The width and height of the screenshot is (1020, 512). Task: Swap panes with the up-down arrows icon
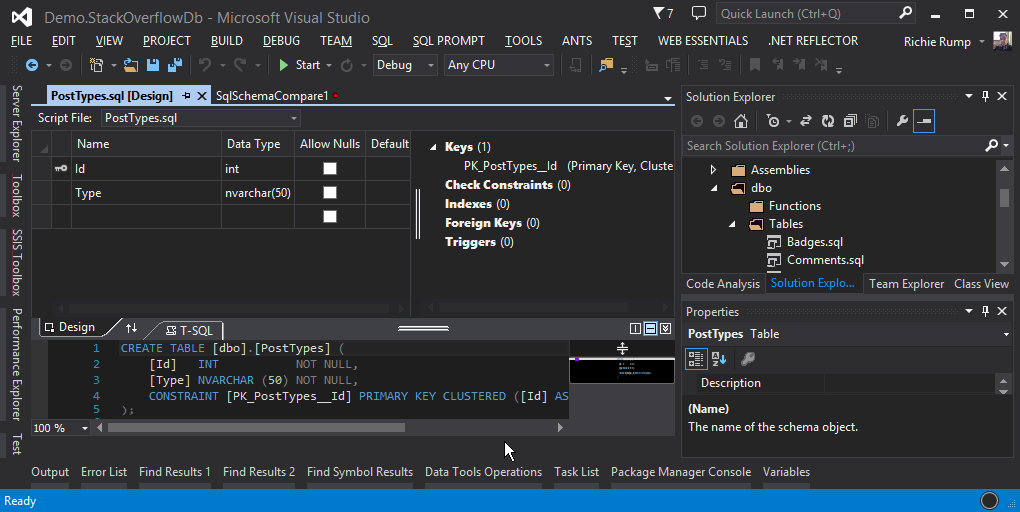(131, 329)
